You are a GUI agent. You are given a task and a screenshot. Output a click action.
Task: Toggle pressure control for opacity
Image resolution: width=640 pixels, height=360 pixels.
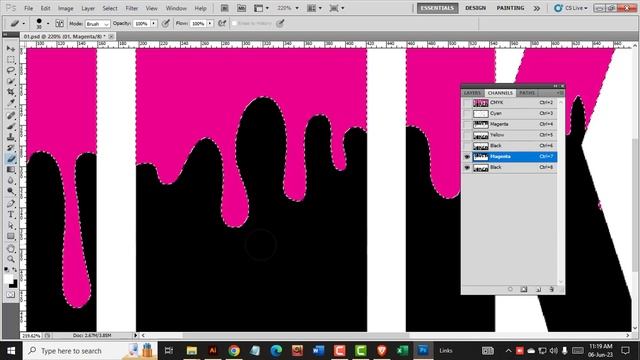pos(166,23)
